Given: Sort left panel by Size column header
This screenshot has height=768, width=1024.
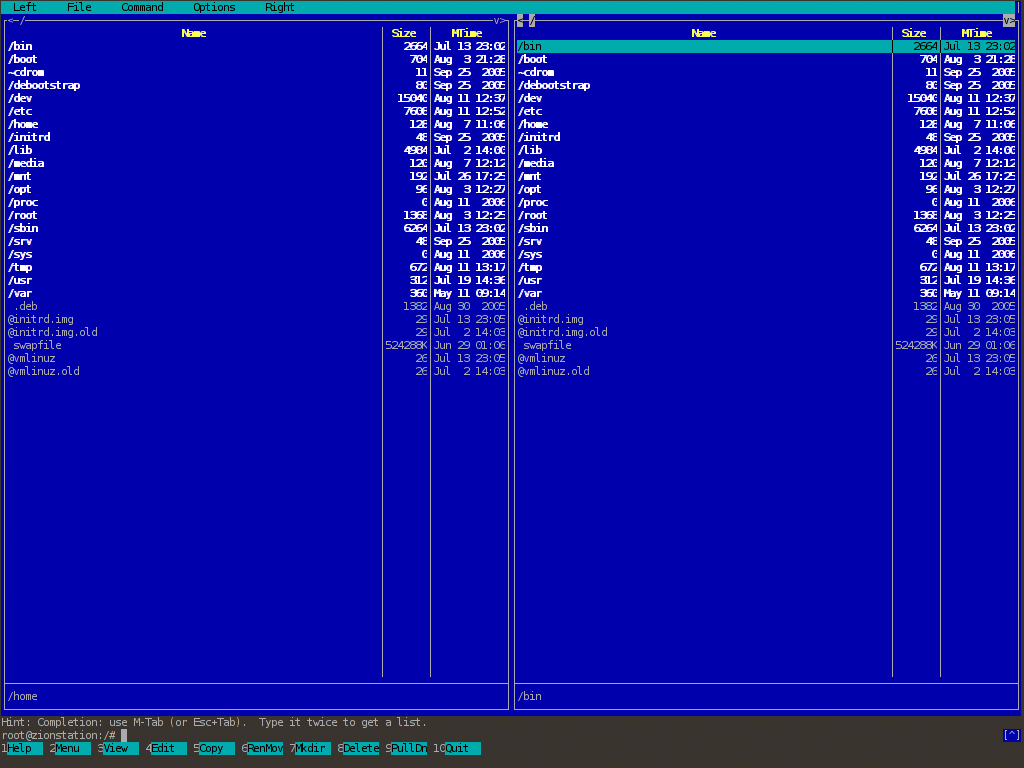Looking at the screenshot, I should [x=404, y=33].
